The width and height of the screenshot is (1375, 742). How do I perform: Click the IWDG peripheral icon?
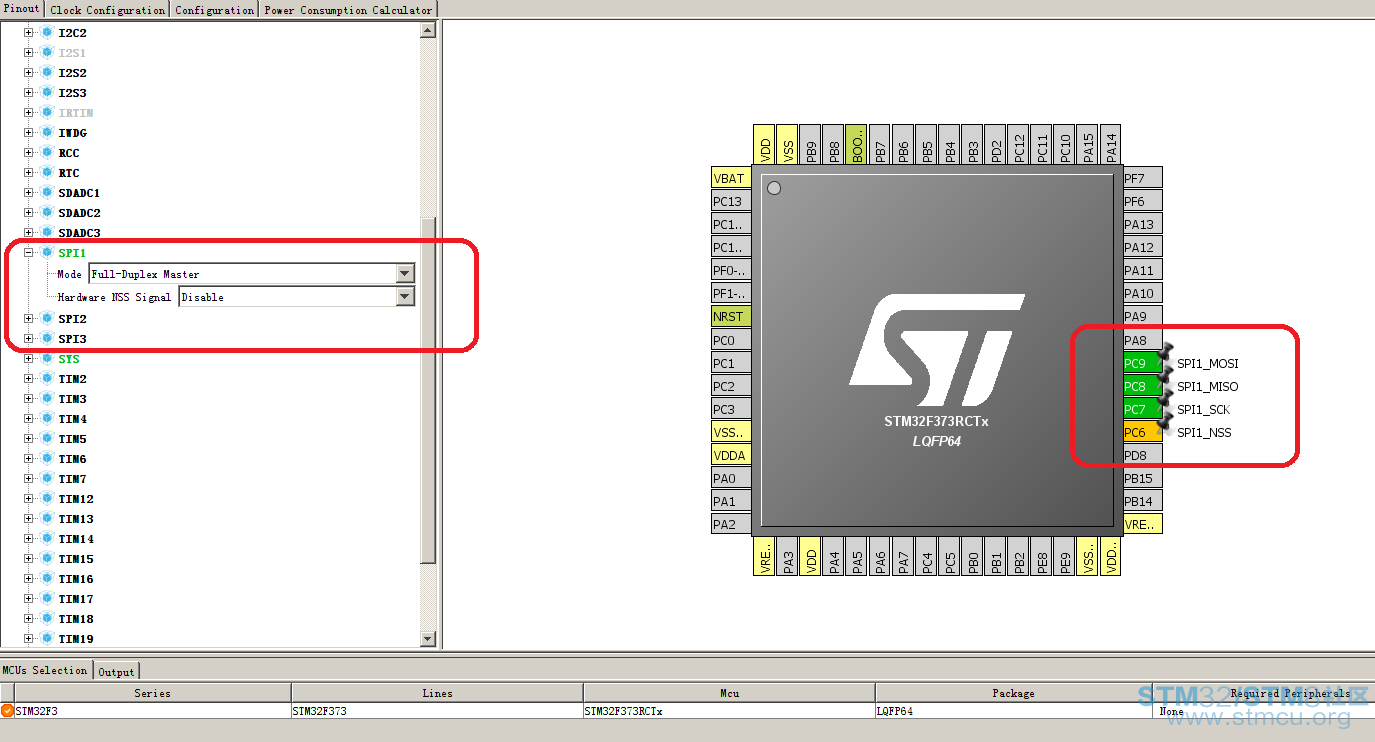coord(46,133)
